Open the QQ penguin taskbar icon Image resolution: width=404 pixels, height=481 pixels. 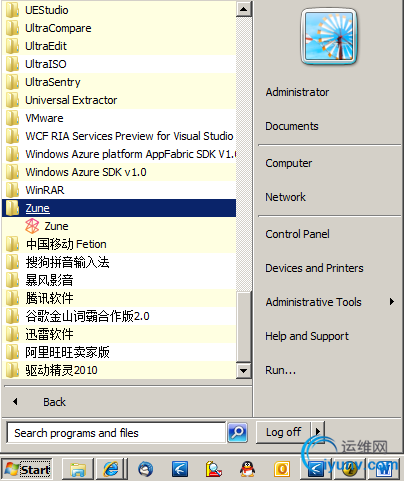[x=247, y=469]
